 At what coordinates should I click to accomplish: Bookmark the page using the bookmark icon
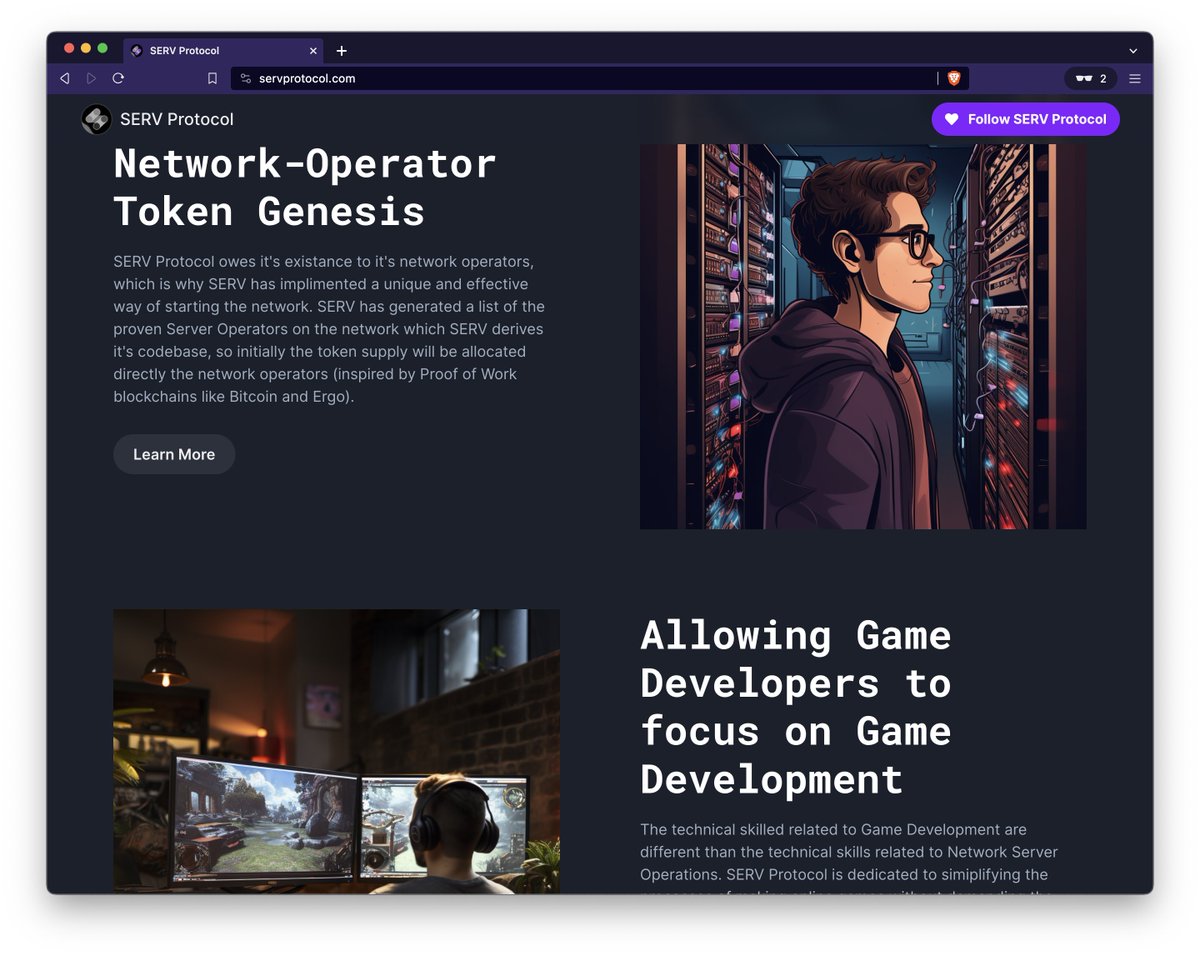coord(212,78)
